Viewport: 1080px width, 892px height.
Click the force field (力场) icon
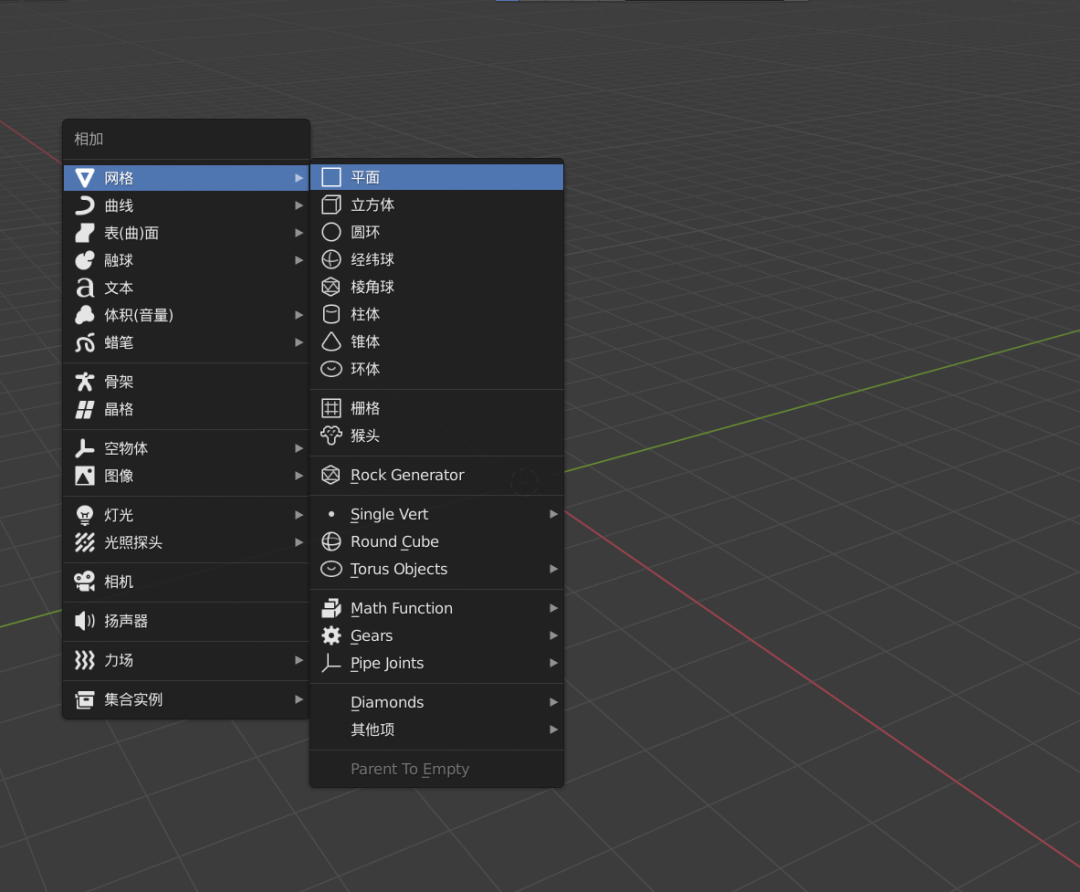point(85,661)
